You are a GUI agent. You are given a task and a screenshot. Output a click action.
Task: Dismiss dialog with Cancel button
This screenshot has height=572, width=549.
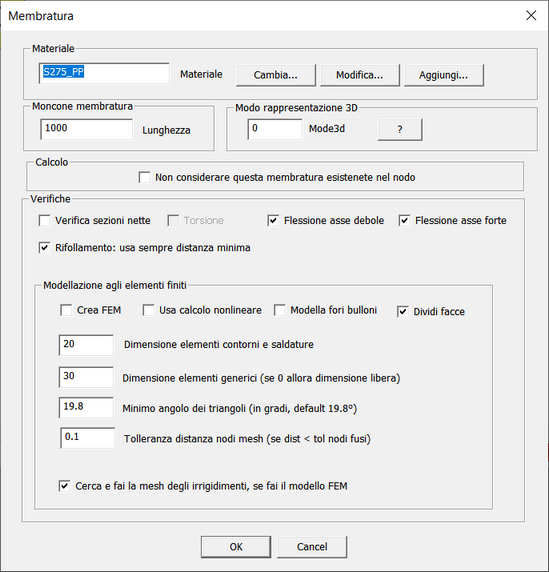pyautogui.click(x=312, y=546)
